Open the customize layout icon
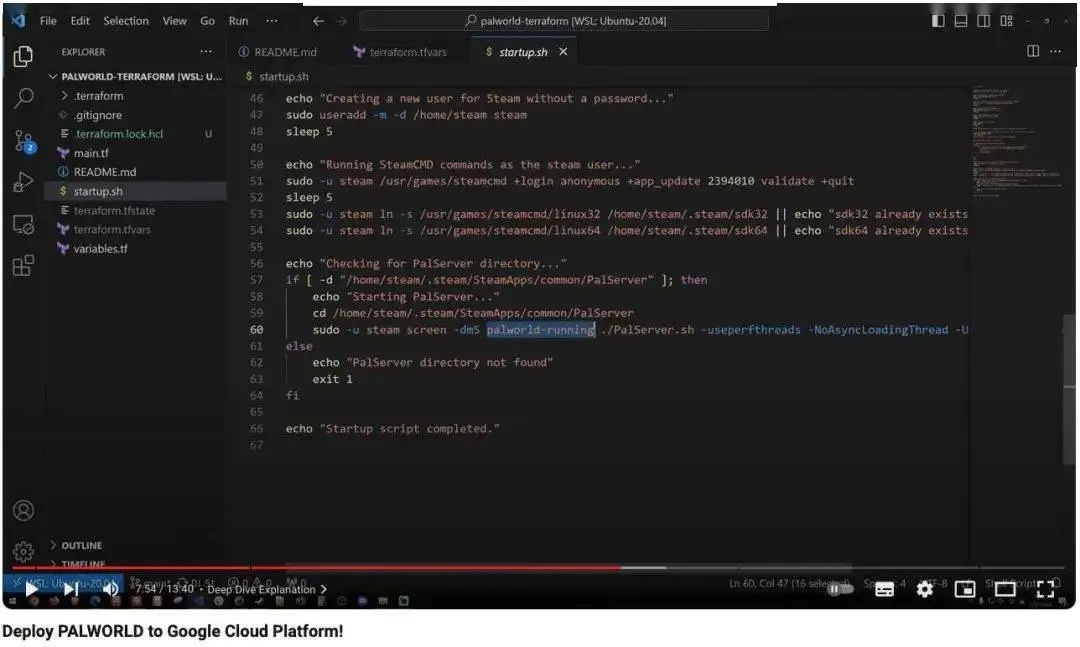The image size is (1080, 647). click(1006, 21)
